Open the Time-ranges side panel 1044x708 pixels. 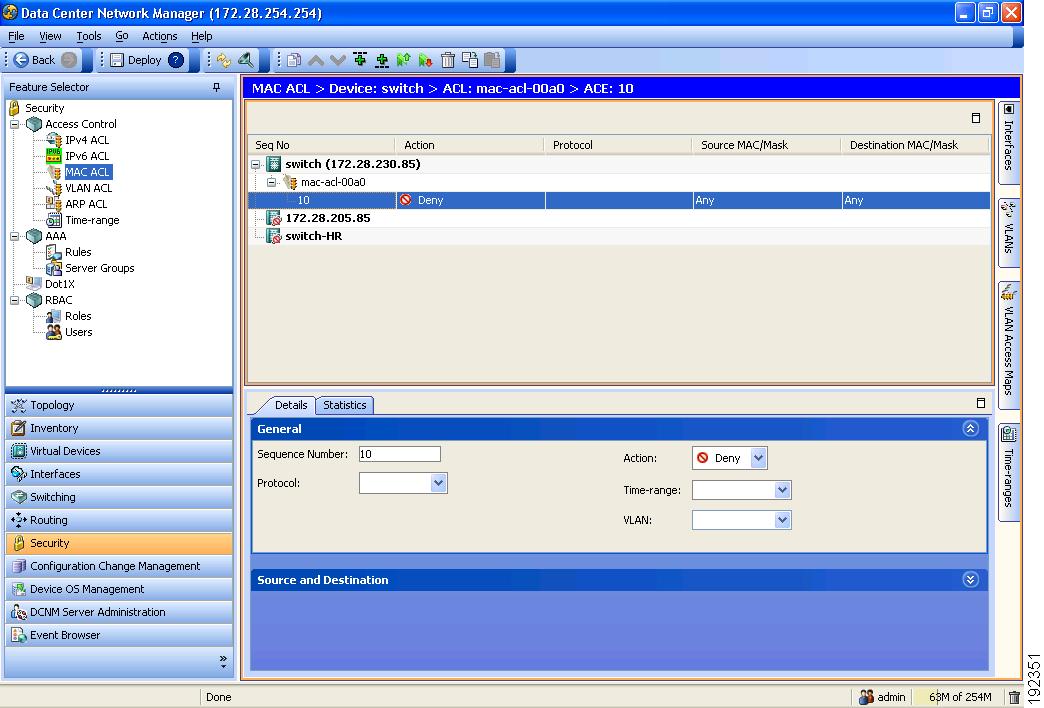1008,470
